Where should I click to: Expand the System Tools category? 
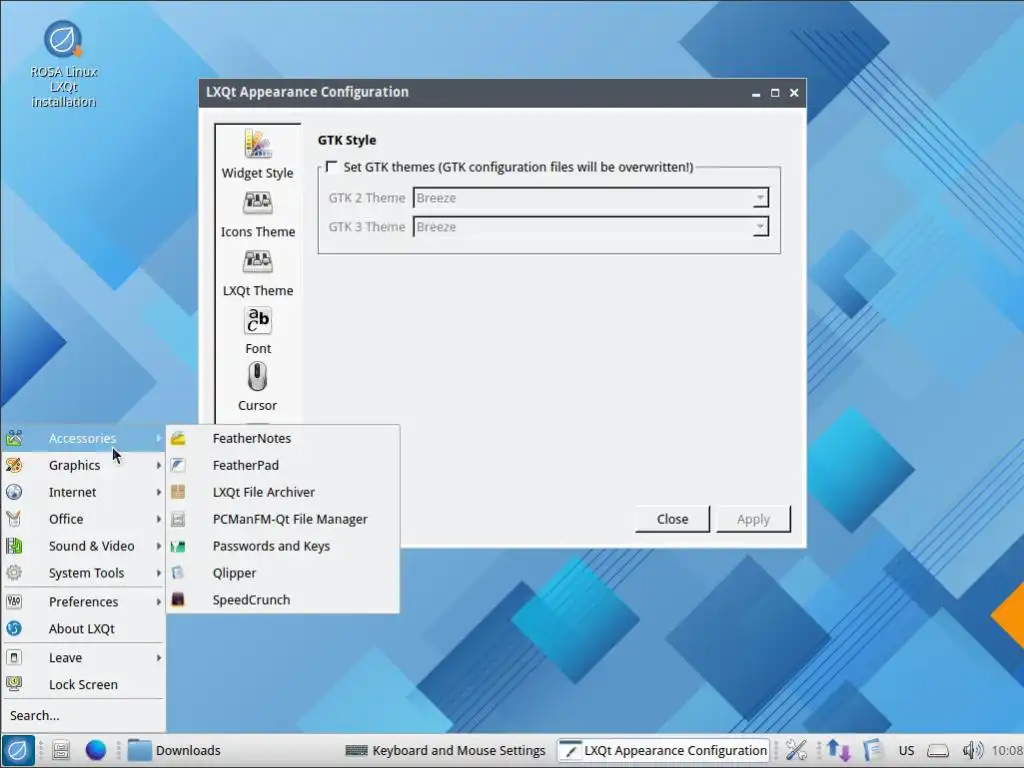pos(83,573)
